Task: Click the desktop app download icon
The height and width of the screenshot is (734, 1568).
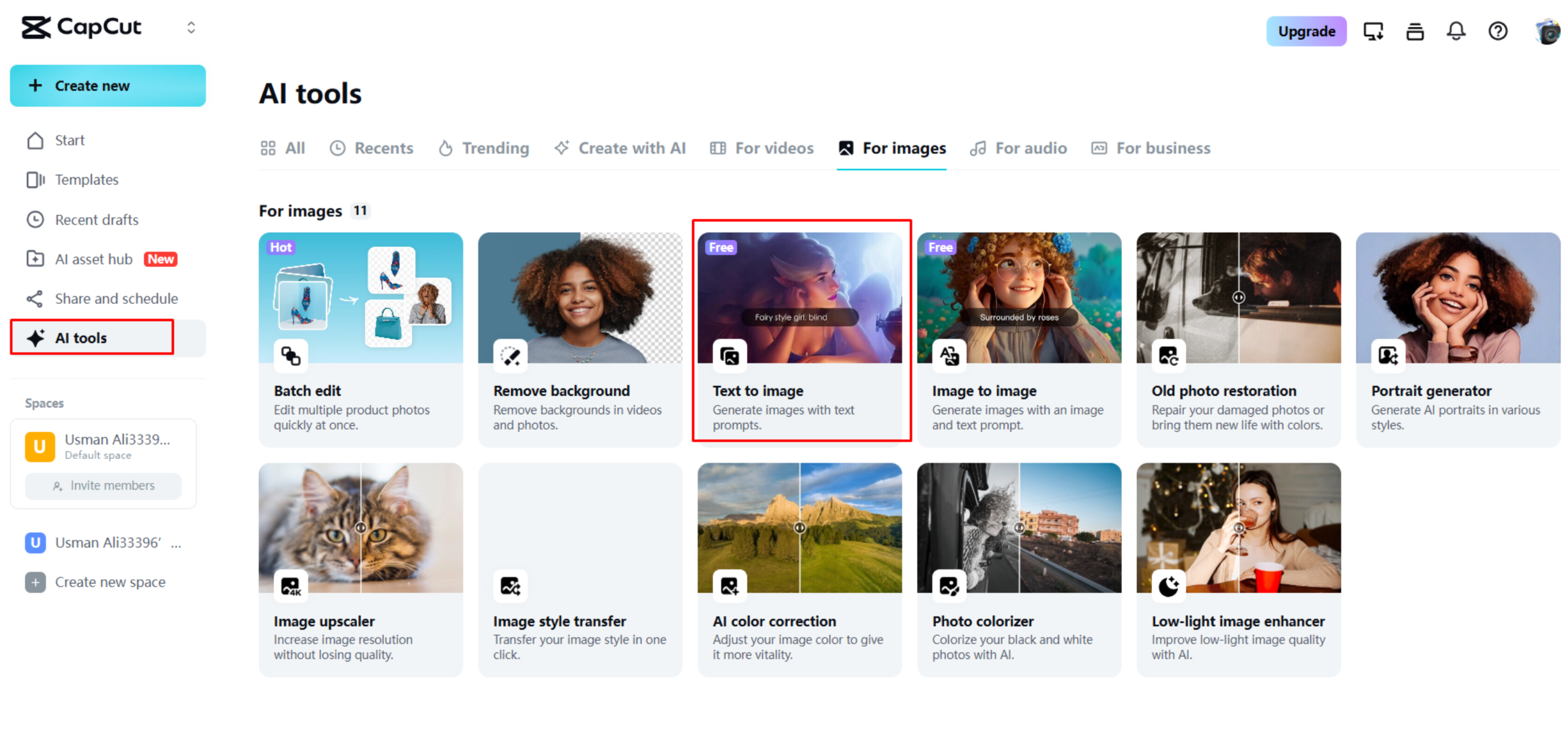Action: pos(1372,31)
